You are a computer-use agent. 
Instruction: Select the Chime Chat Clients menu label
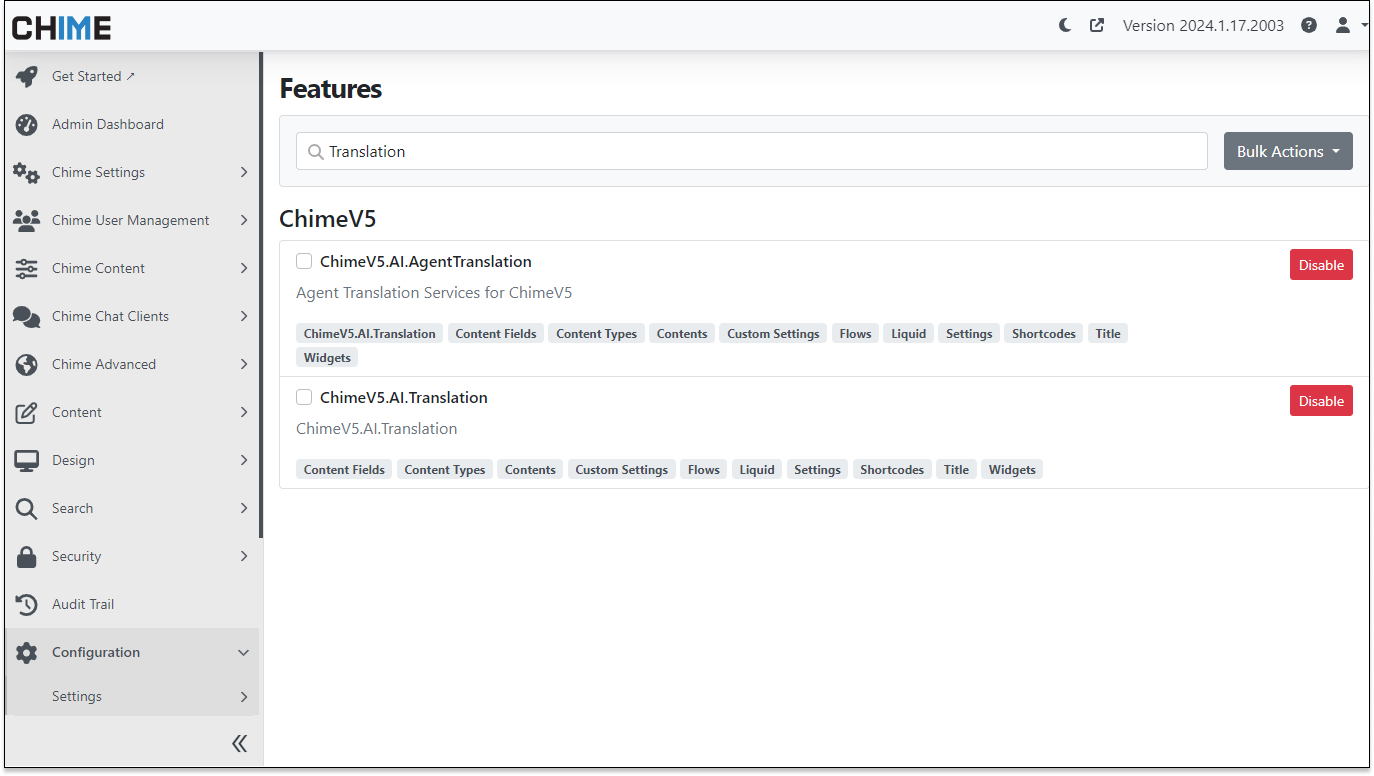tap(110, 316)
